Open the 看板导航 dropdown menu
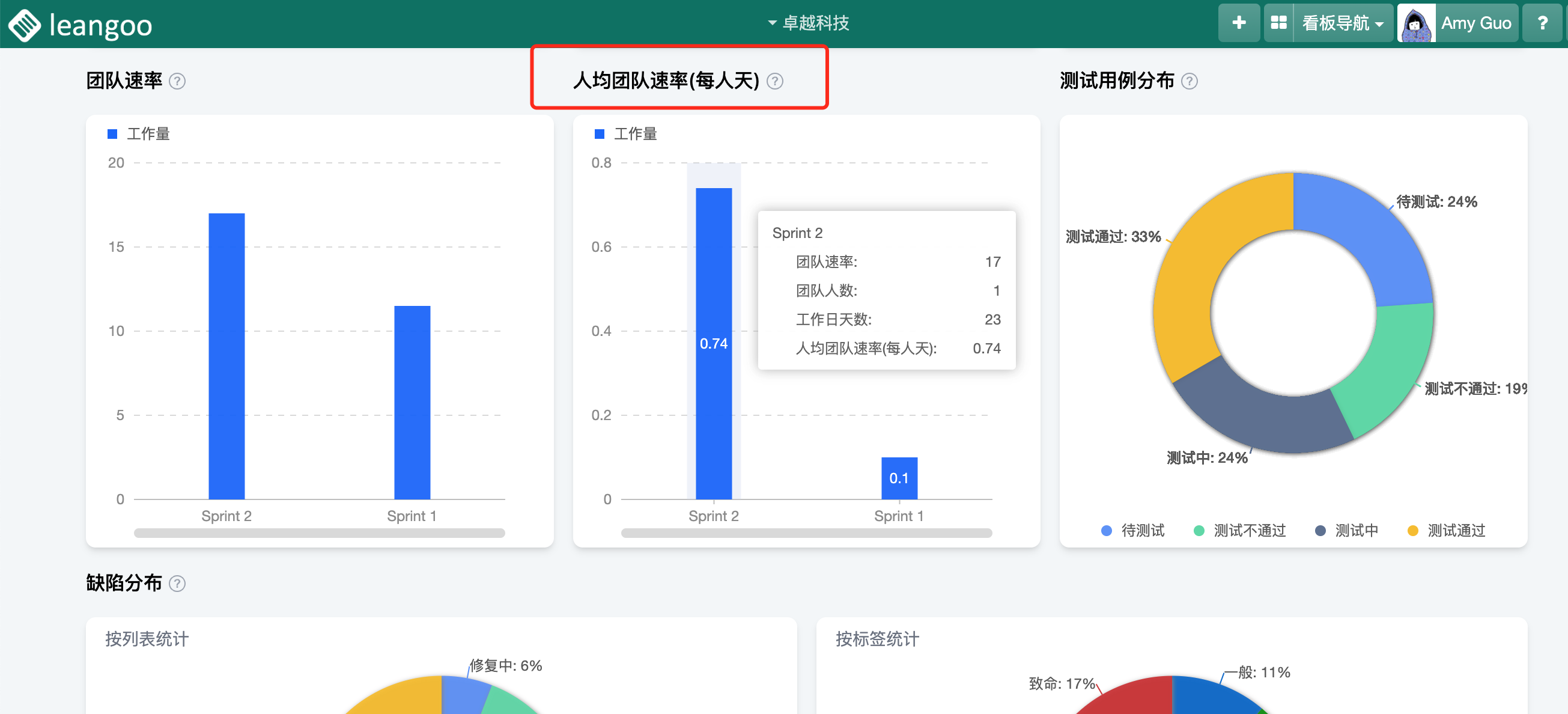 (1343, 23)
